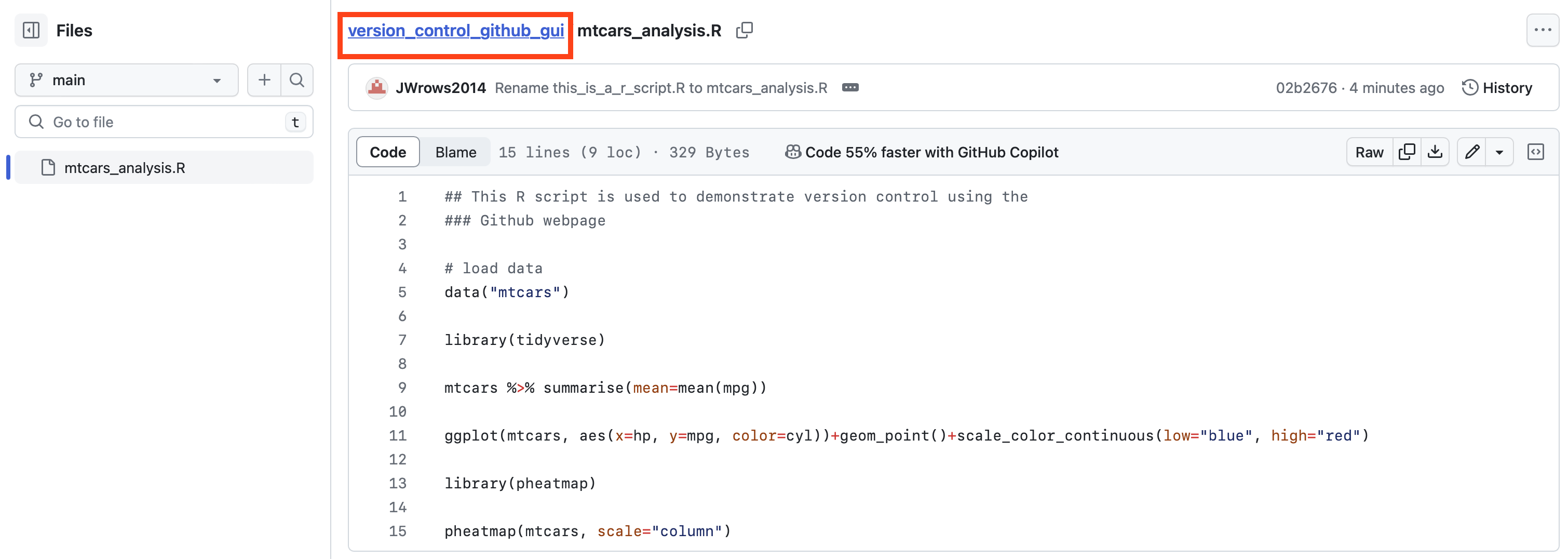The height and width of the screenshot is (559, 1568).
Task: Click the Raw button
Action: (1369, 152)
